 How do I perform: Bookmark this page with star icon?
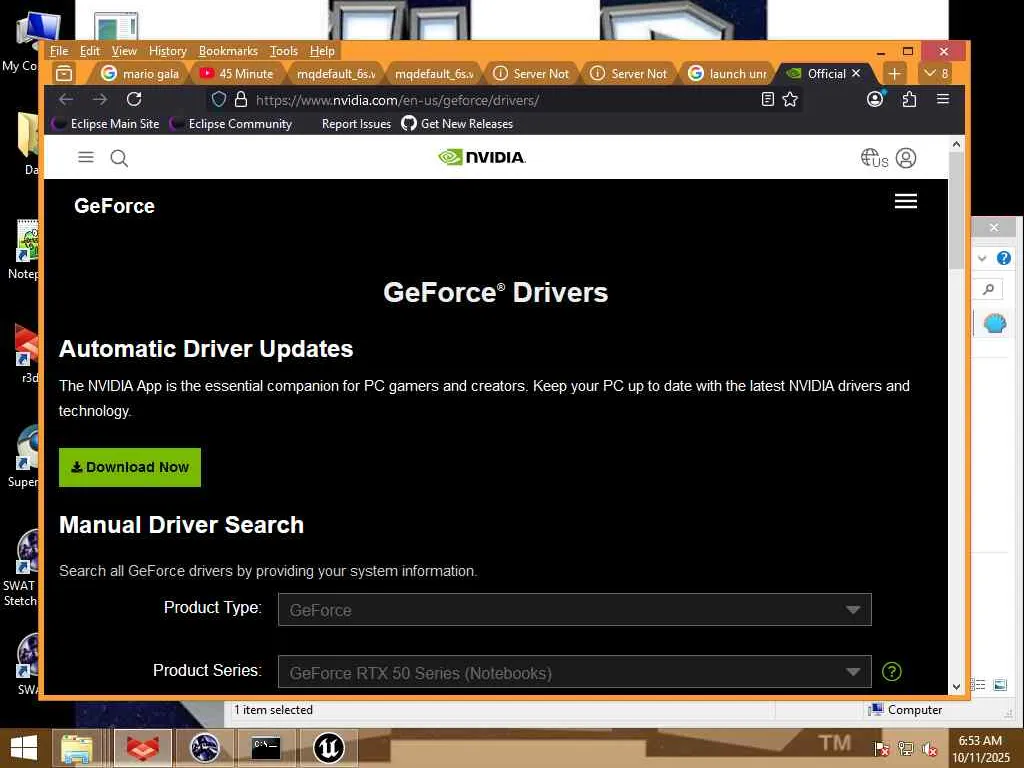click(790, 99)
